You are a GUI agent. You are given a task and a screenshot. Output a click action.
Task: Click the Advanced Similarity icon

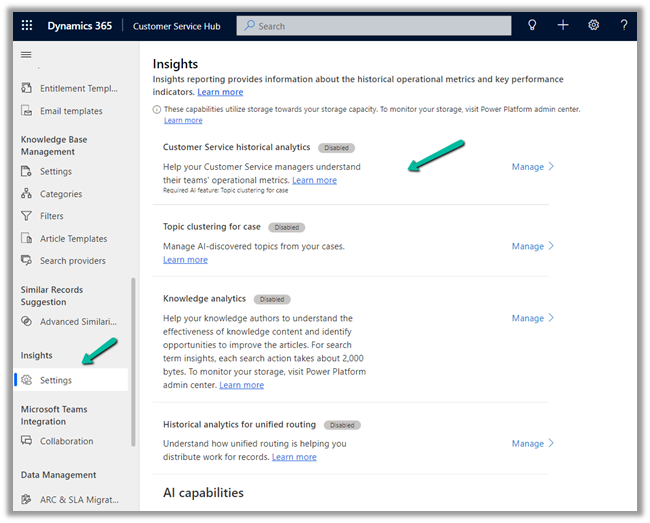coord(27,322)
